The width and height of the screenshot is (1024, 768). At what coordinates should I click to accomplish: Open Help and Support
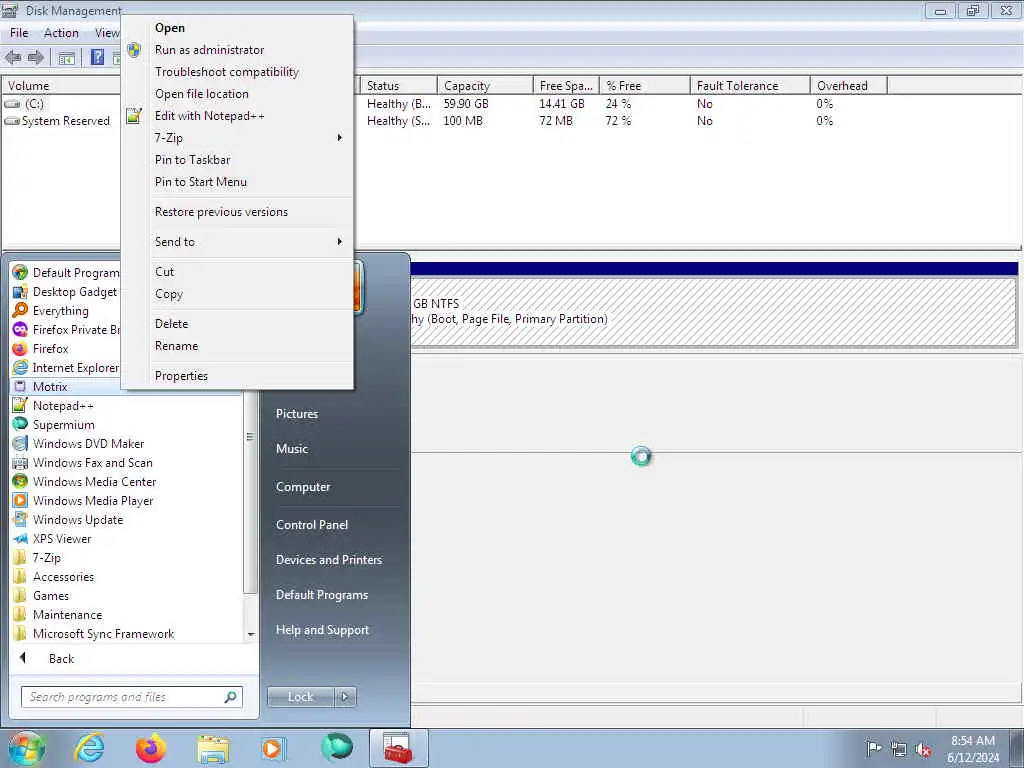click(x=323, y=630)
